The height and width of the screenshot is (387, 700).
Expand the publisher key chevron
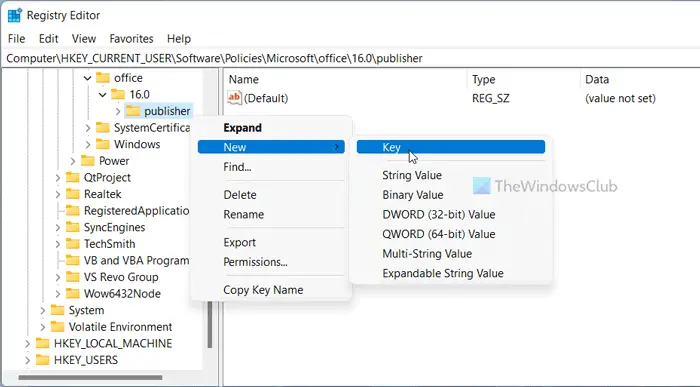tap(118, 111)
